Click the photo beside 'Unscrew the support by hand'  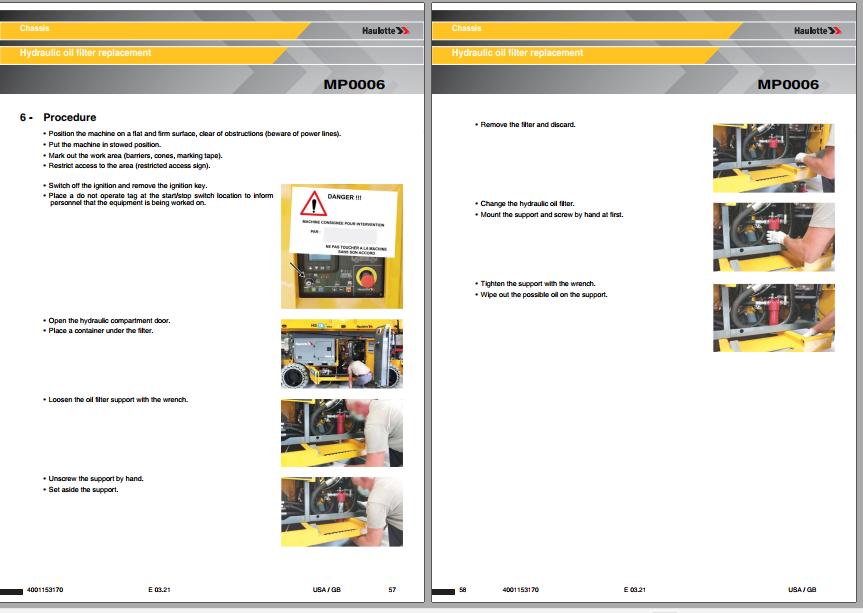[342, 511]
